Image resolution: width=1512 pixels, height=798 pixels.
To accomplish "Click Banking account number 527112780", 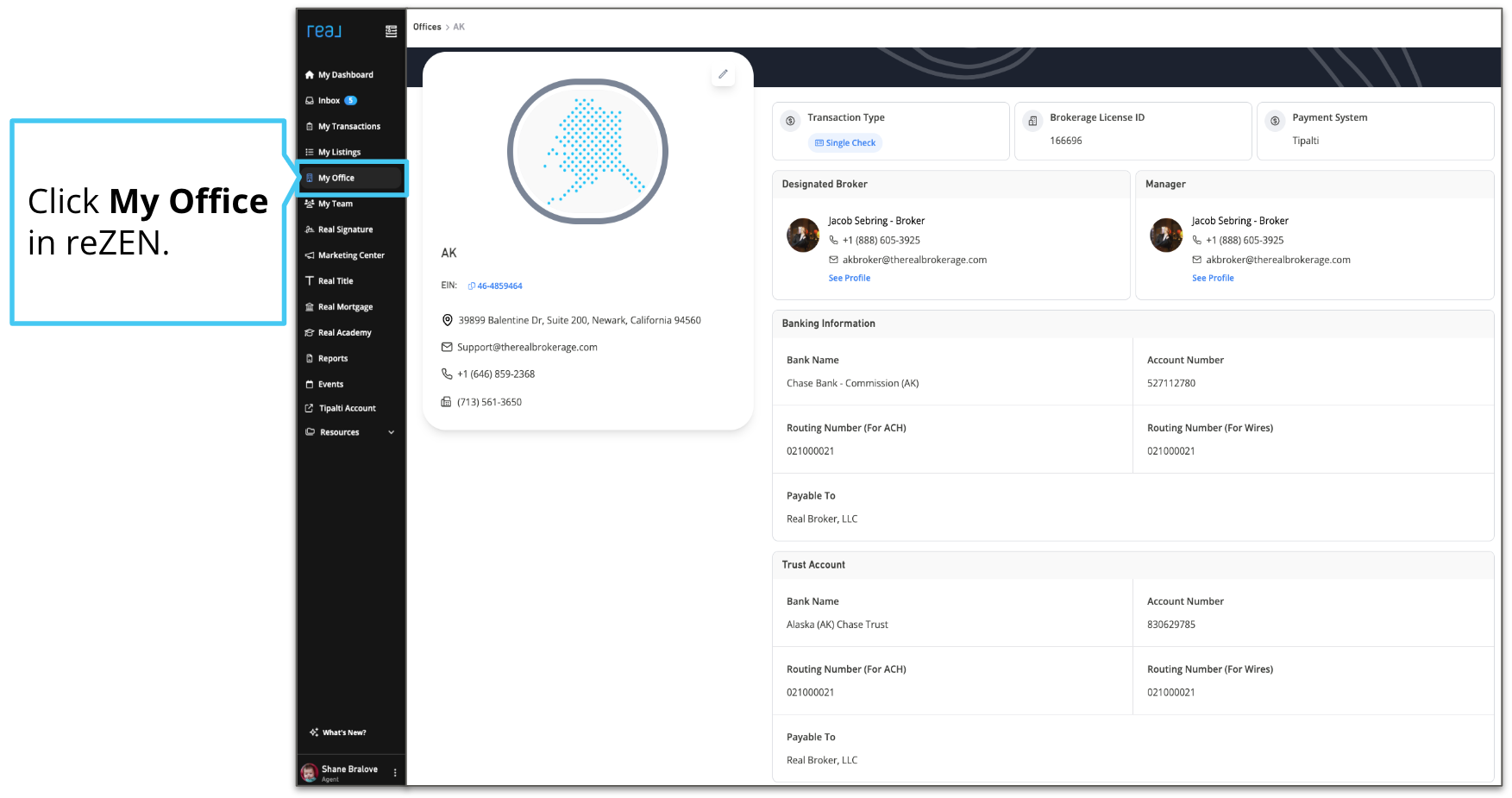I will 1171,384.
